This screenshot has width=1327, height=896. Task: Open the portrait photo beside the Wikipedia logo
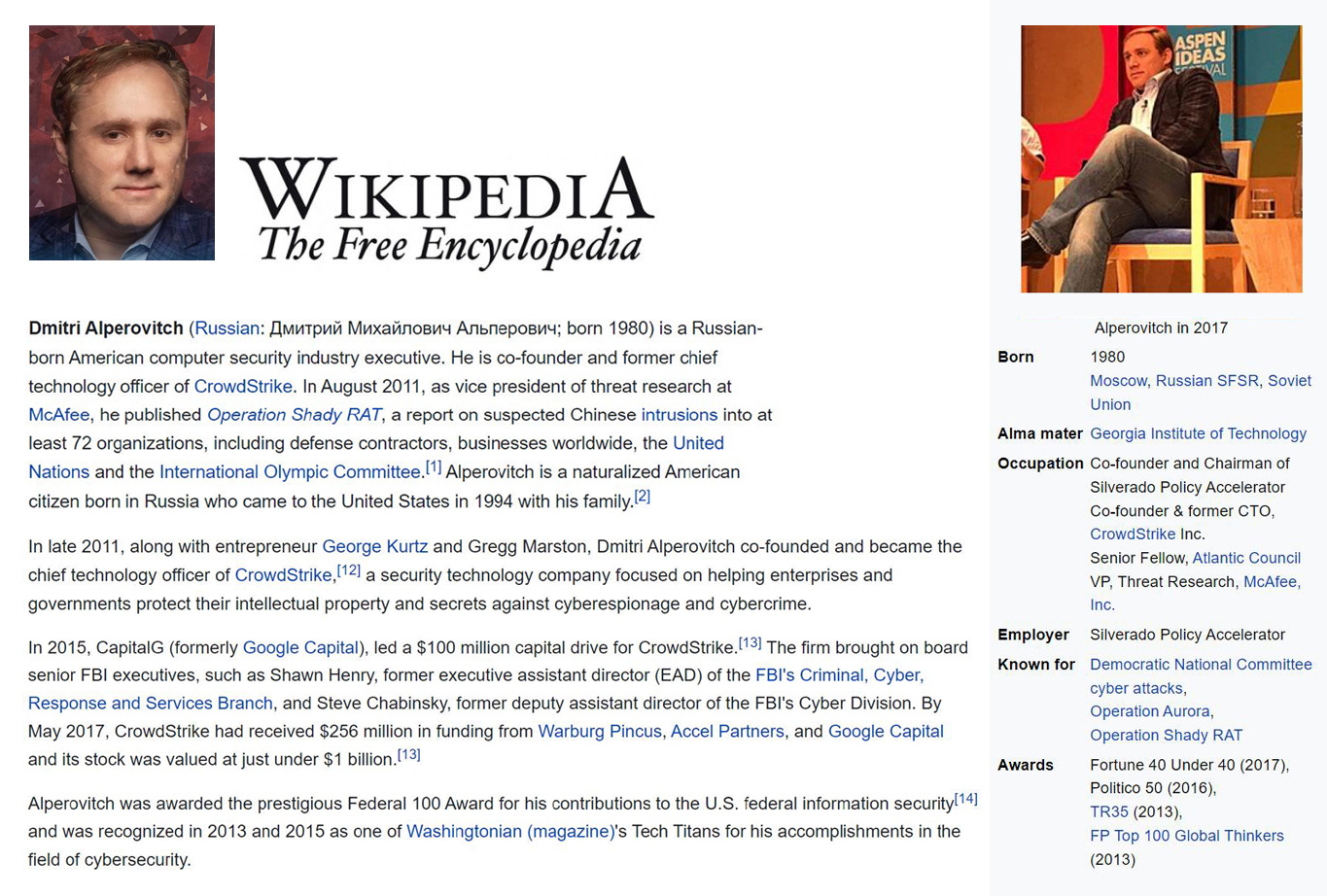(122, 143)
